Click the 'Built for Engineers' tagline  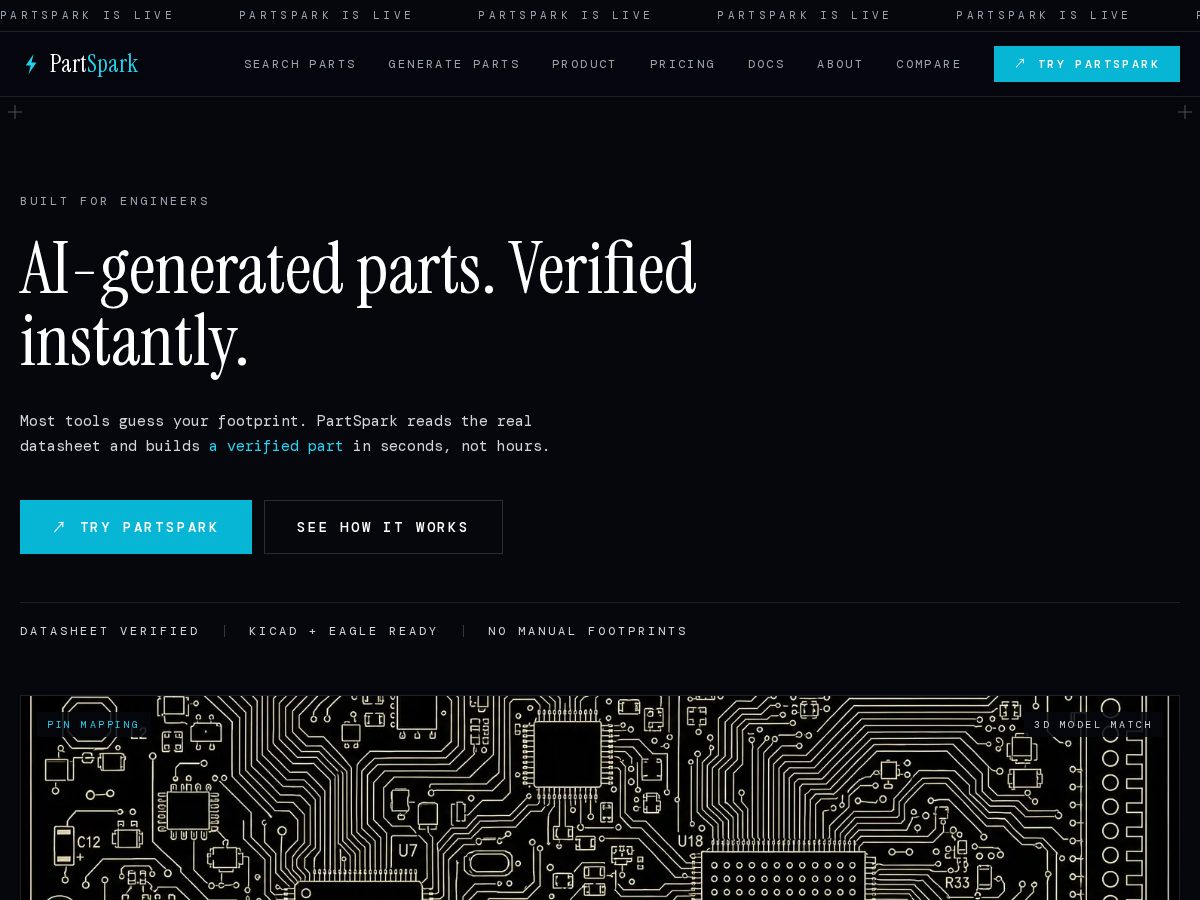click(x=115, y=201)
